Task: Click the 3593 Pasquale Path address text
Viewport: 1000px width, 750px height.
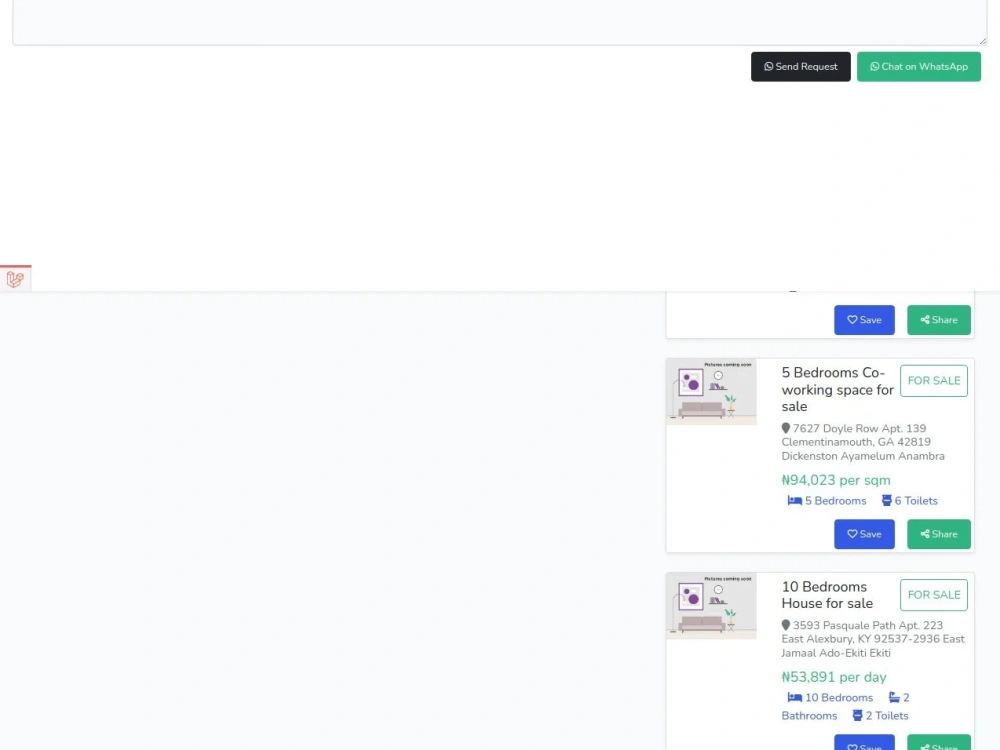Action: (873, 639)
